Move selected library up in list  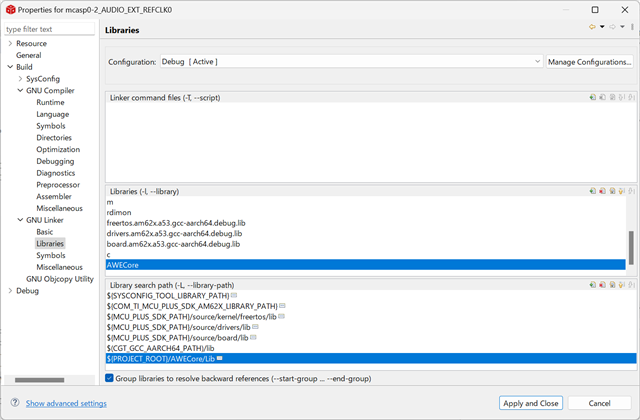[622, 191]
